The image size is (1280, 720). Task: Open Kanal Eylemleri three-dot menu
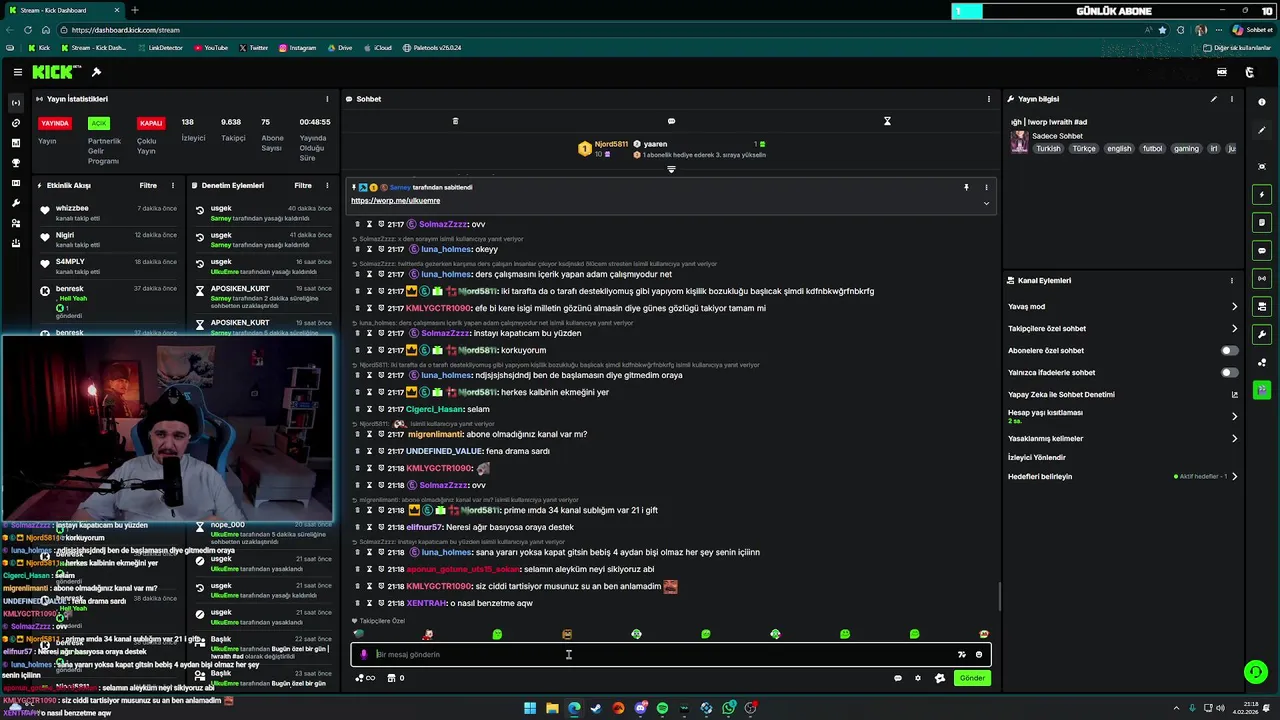[1231, 281]
